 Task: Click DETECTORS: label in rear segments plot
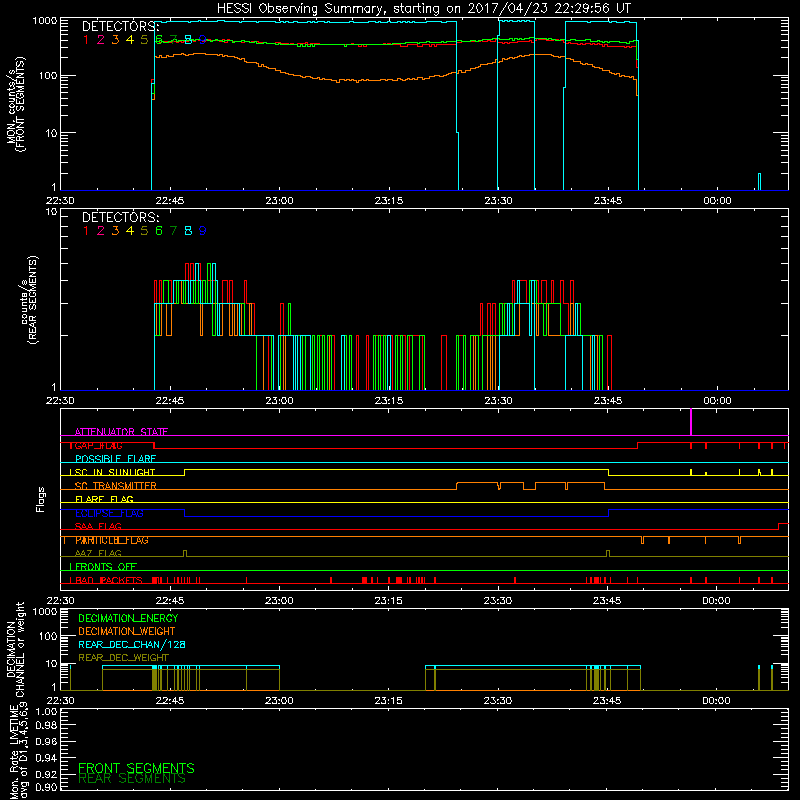(120, 217)
